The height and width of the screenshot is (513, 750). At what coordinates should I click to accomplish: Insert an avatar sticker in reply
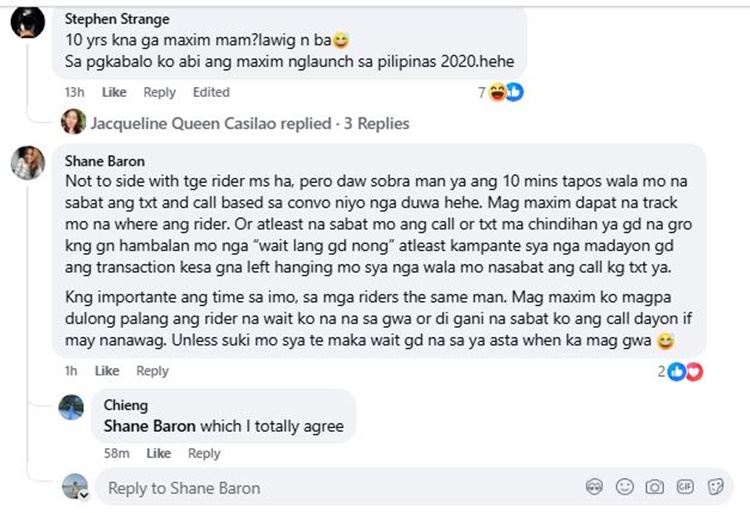click(594, 487)
